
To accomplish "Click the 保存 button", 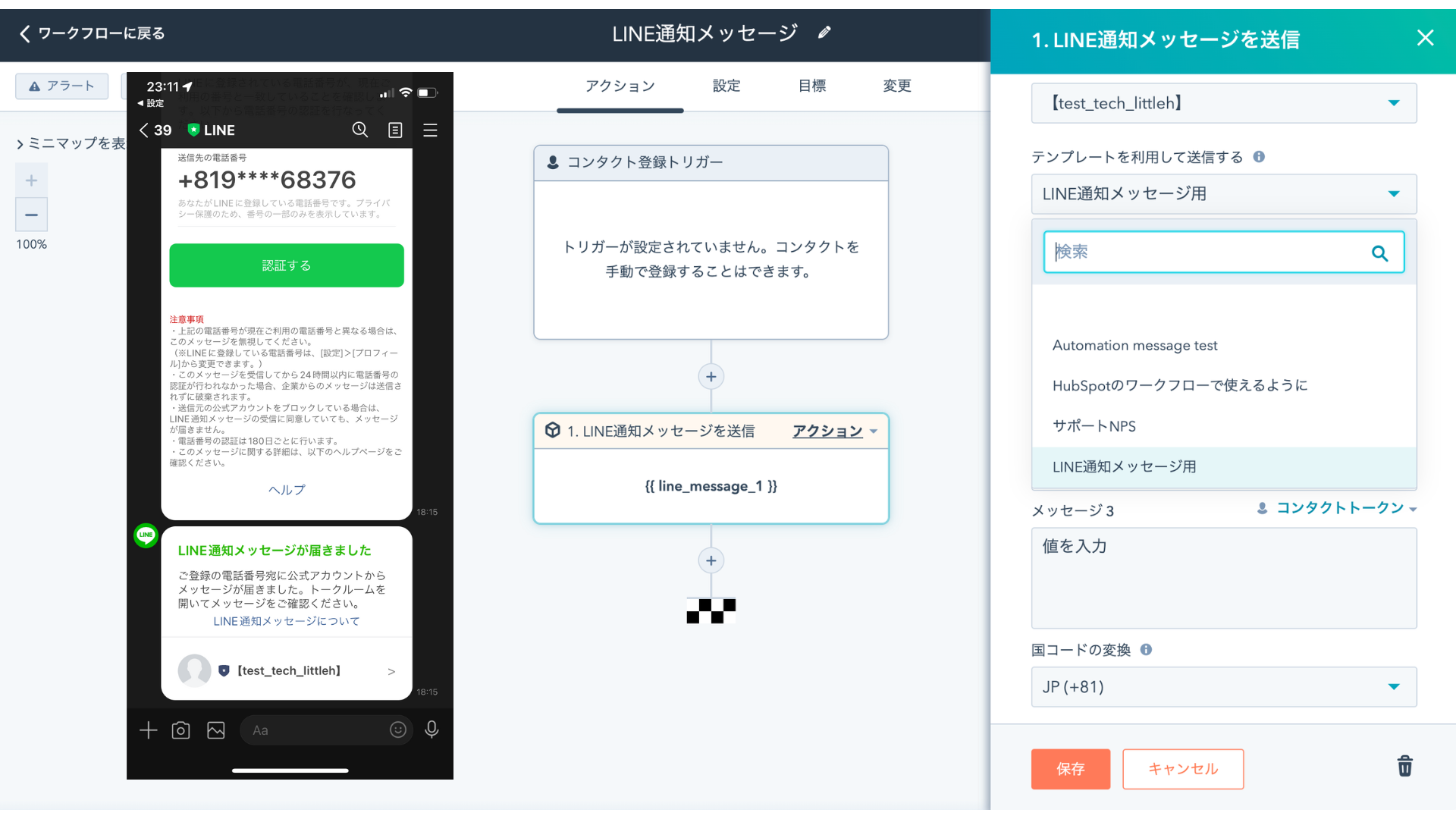I will click(1070, 769).
